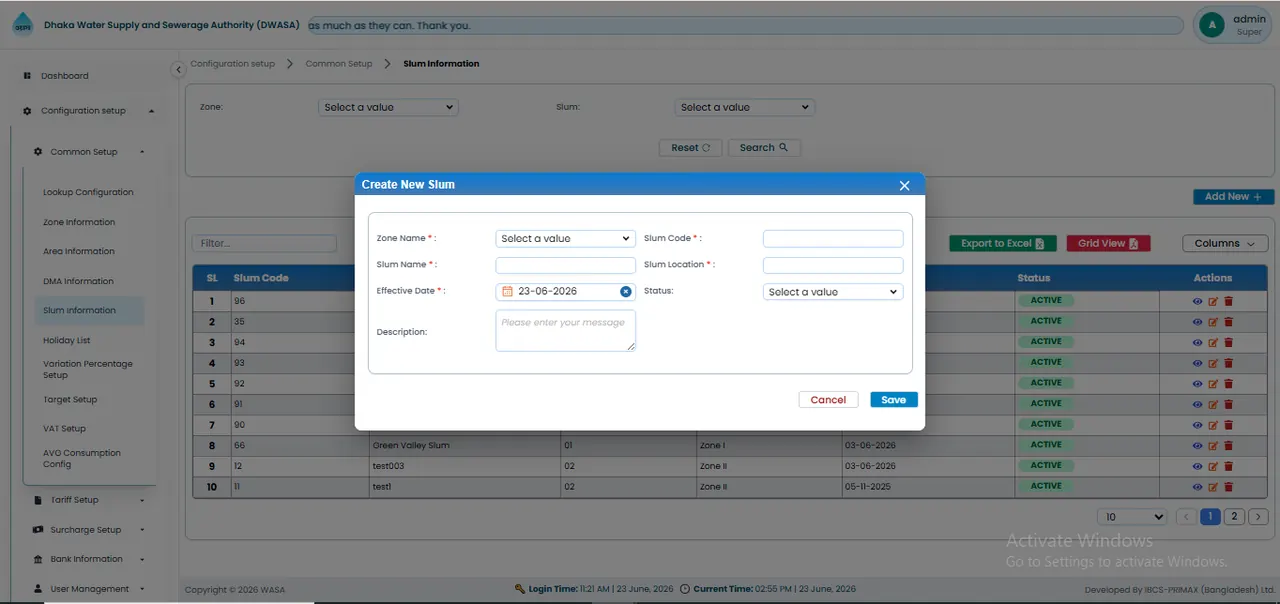1280x604 pixels.
Task: Go to page 2 of the table
Action: [1235, 517]
